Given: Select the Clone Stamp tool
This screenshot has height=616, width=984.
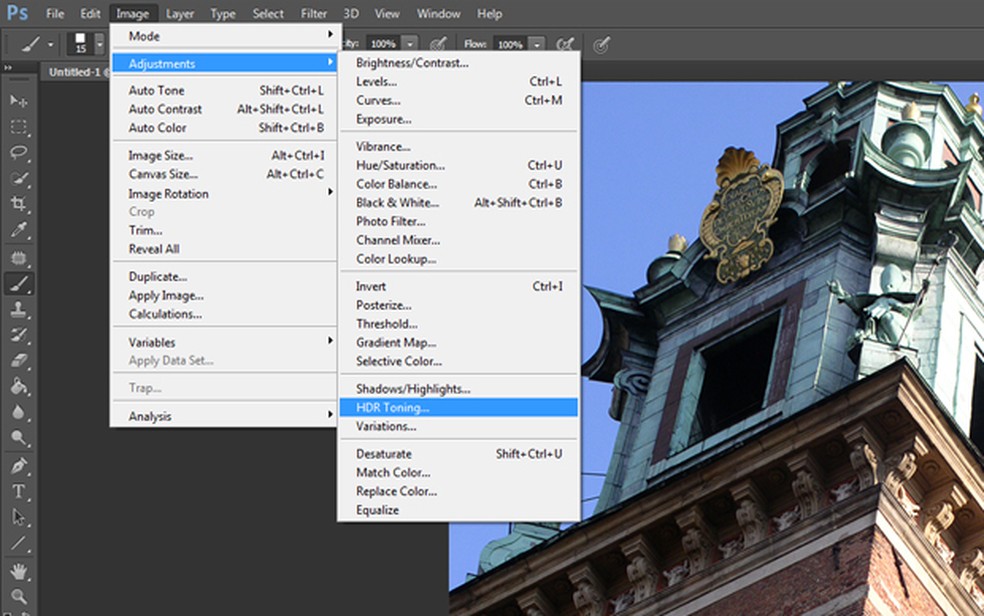Looking at the screenshot, I should click(18, 310).
